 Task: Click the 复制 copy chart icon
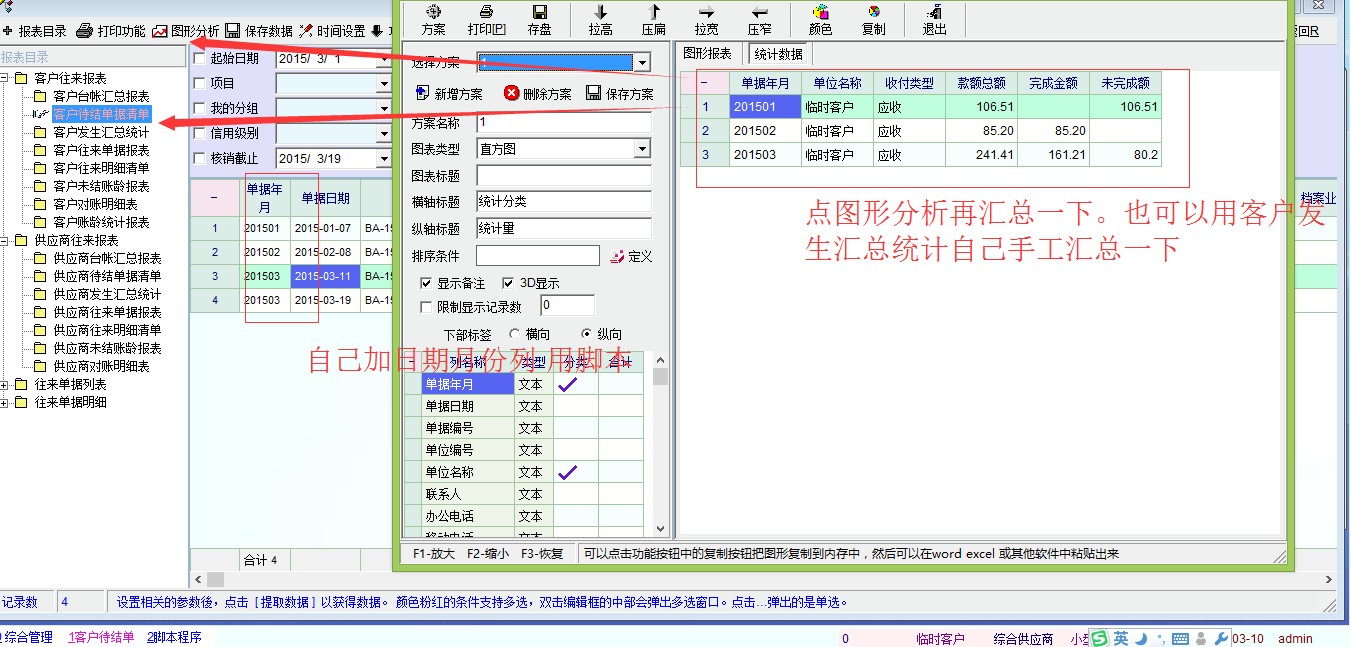point(873,19)
